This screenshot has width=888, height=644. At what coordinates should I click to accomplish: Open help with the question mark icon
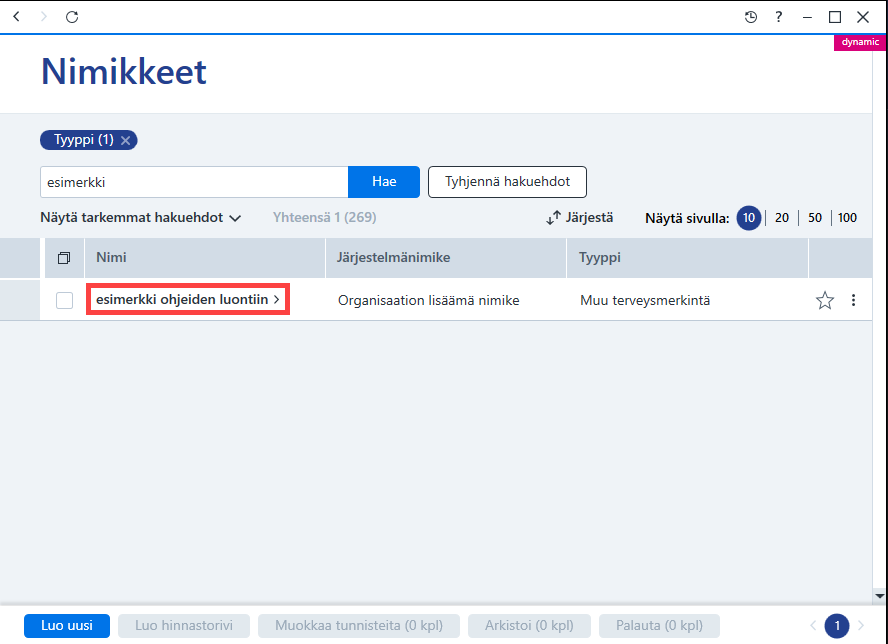tap(779, 17)
